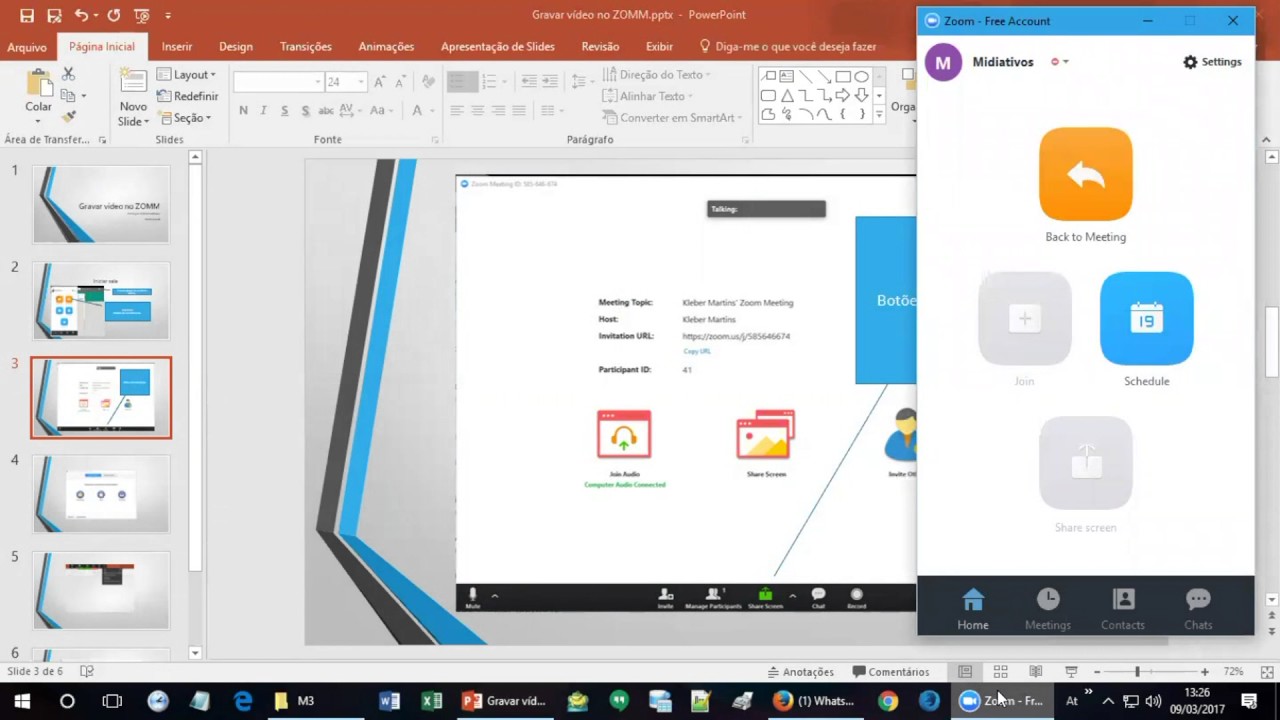Image resolution: width=1280 pixels, height=720 pixels.
Task: Select slide 1 thumbnail Gravar vídeo no ZOMM
Action: pos(101,204)
